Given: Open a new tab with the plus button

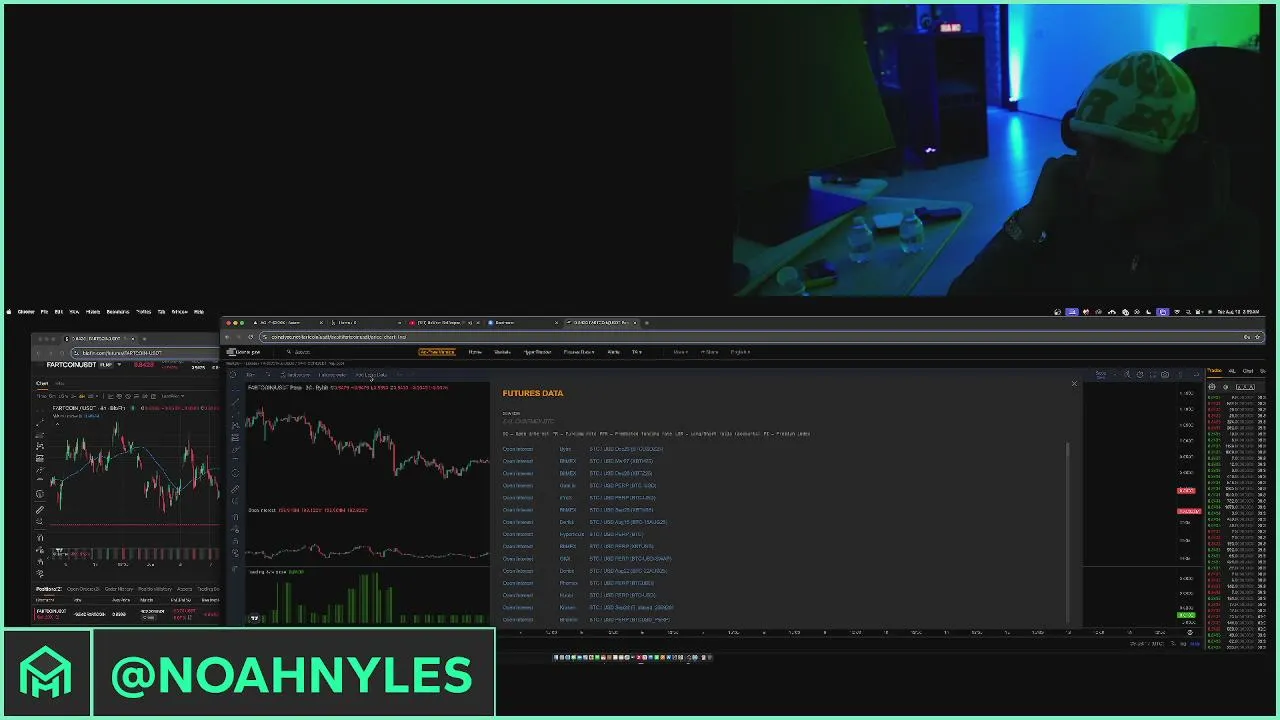Looking at the screenshot, I should pyautogui.click(x=647, y=323).
